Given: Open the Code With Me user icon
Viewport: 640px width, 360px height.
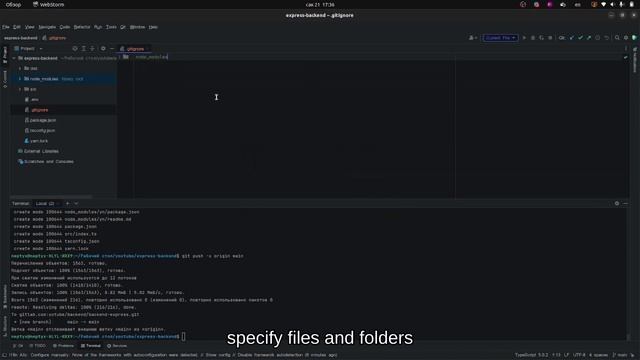Looking at the screenshot, I should 472,38.
